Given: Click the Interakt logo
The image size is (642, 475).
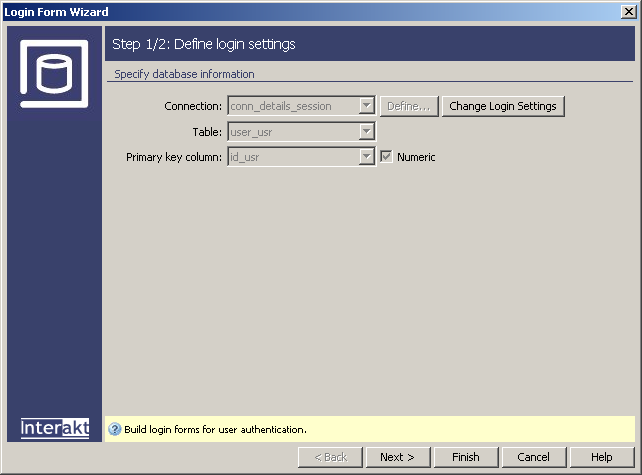Looking at the screenshot, I should click(x=55, y=428).
